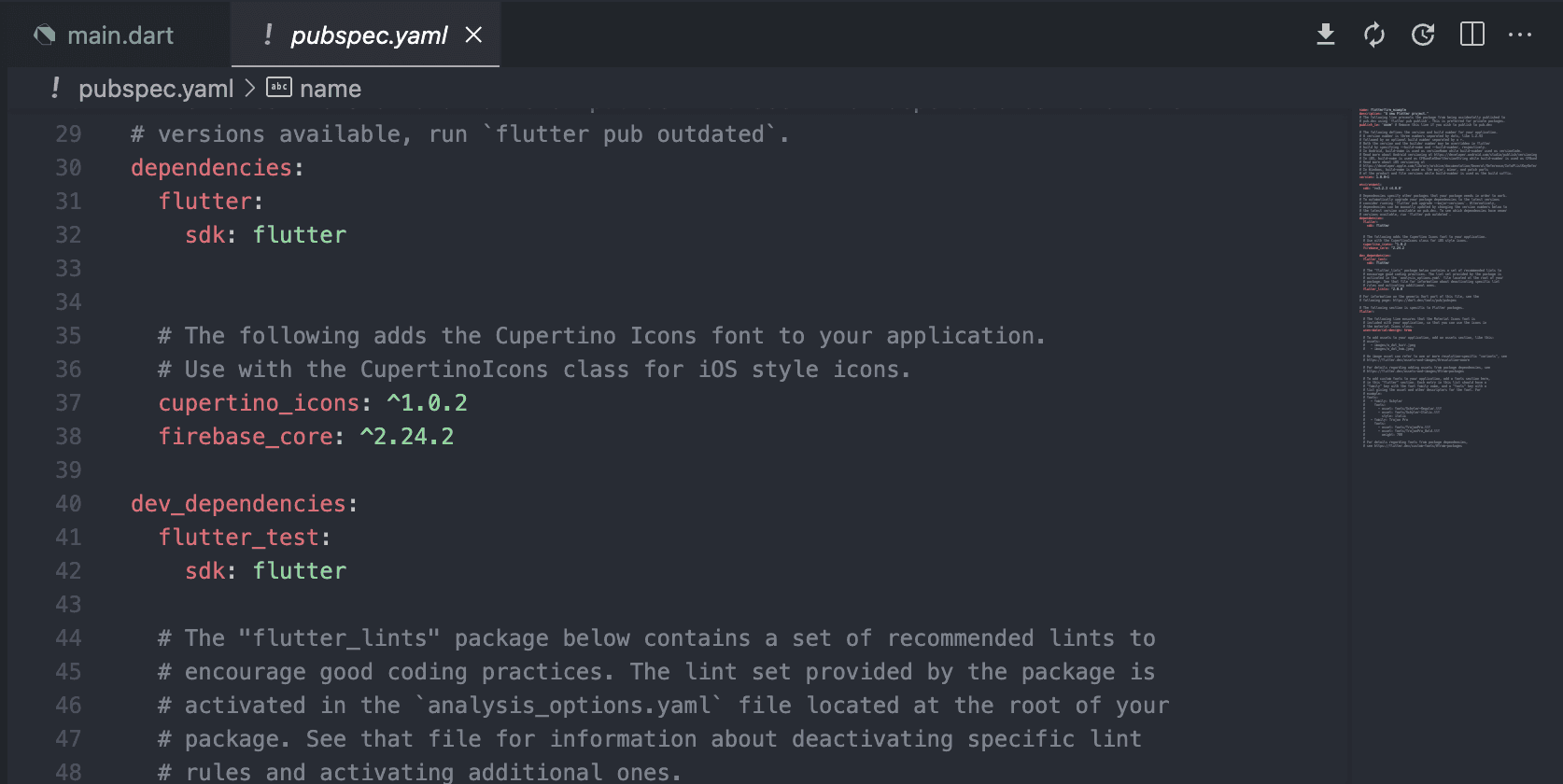
Task: Click the dev_dependencies key
Action: click(x=238, y=504)
